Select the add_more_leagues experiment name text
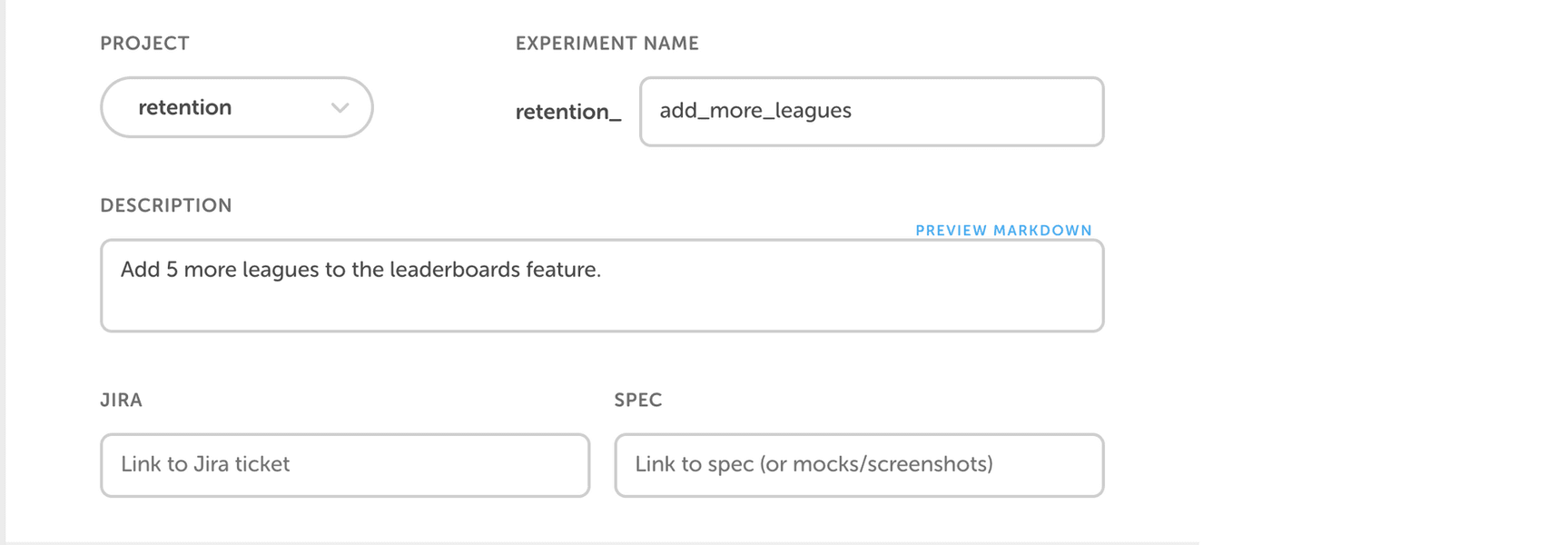Screen dimensions: 1568x545 [x=755, y=111]
